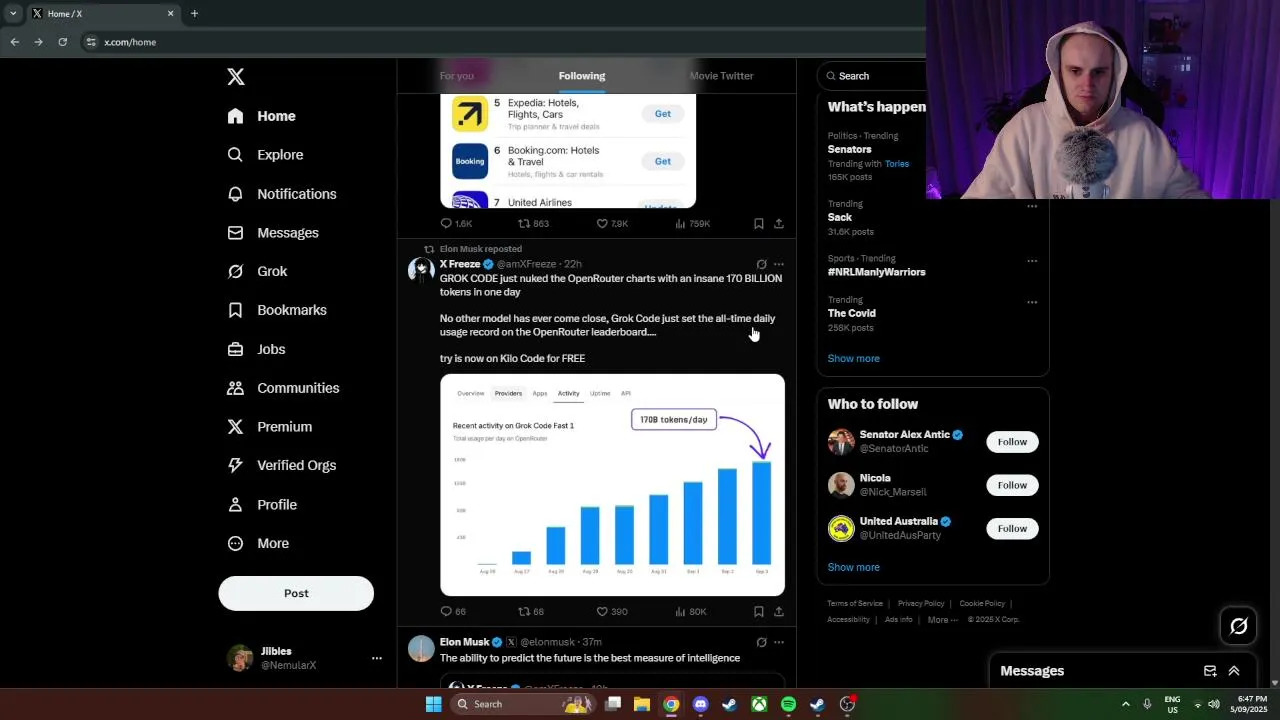Open the Windows Start menu
1280x720 pixels.
point(433,704)
